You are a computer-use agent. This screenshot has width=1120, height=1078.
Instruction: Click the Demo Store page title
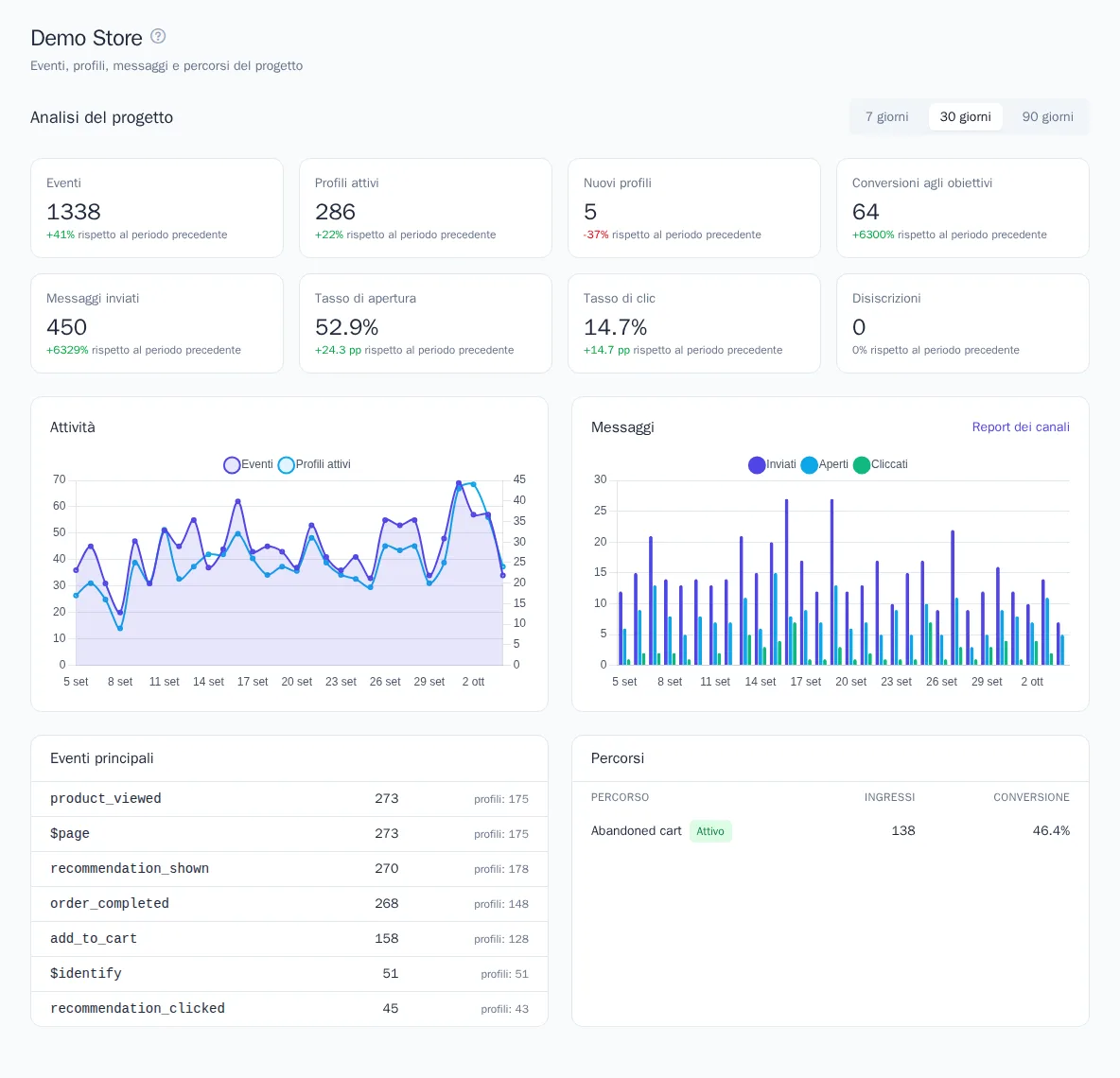pyautogui.click(x=86, y=38)
